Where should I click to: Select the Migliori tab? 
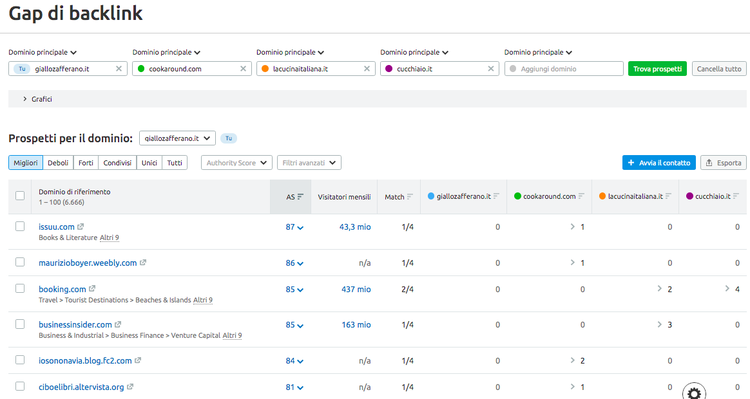coord(25,163)
